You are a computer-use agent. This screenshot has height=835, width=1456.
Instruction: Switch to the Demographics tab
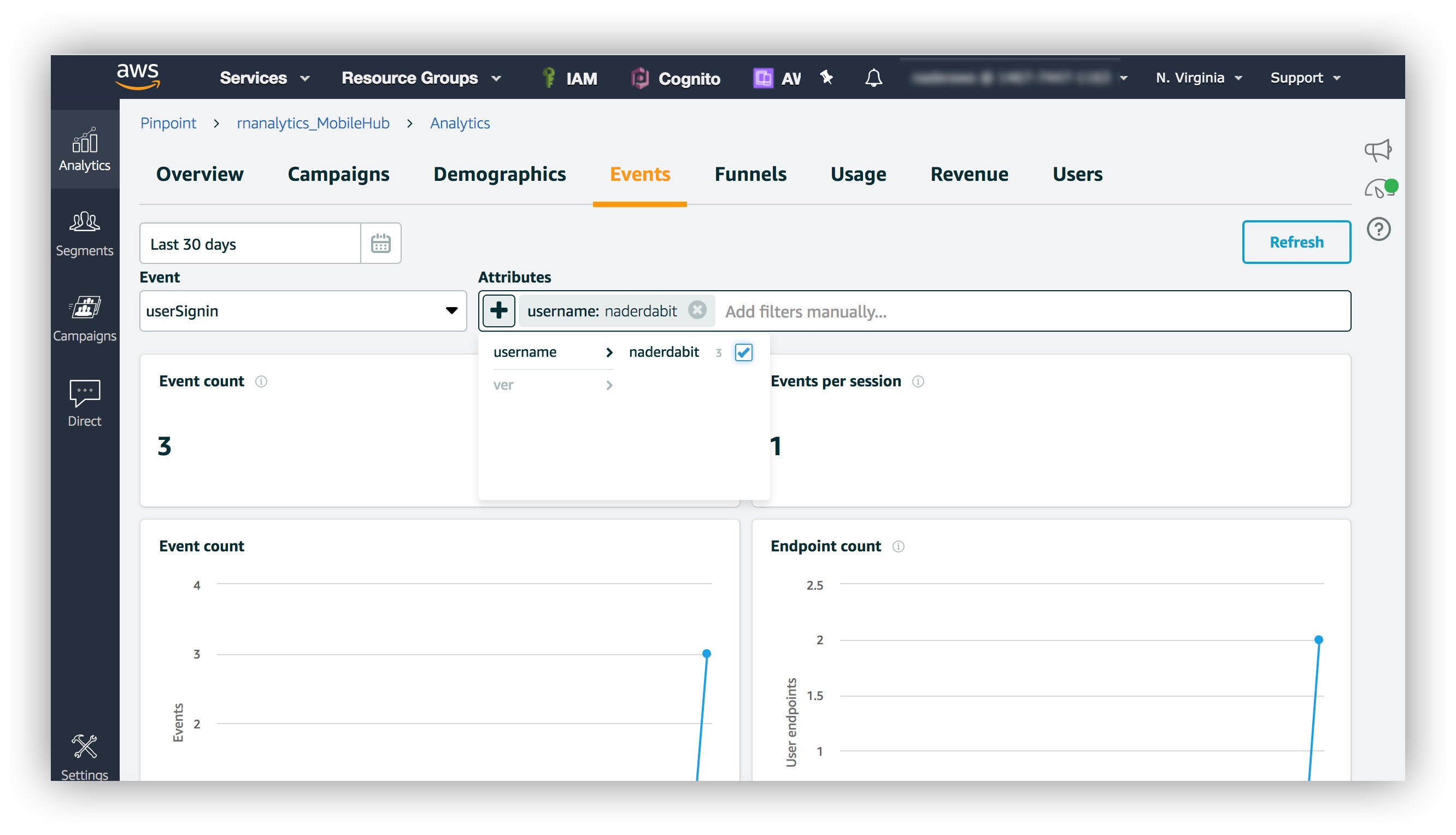click(499, 174)
